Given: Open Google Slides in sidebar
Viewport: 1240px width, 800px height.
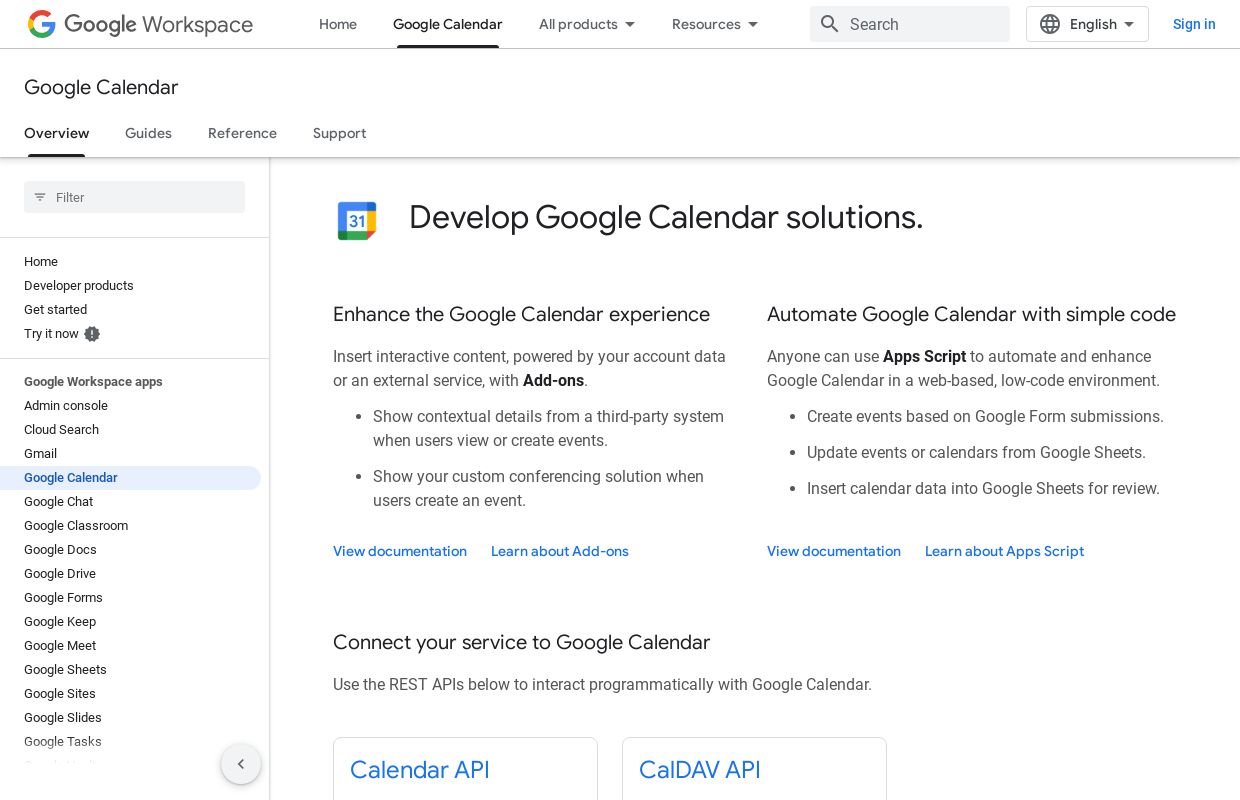Looking at the screenshot, I should pyautogui.click(x=63, y=718).
